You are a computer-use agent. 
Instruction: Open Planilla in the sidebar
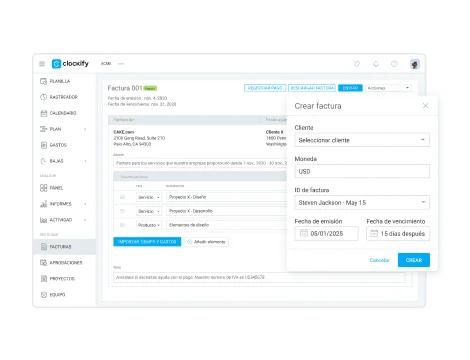[x=60, y=81]
